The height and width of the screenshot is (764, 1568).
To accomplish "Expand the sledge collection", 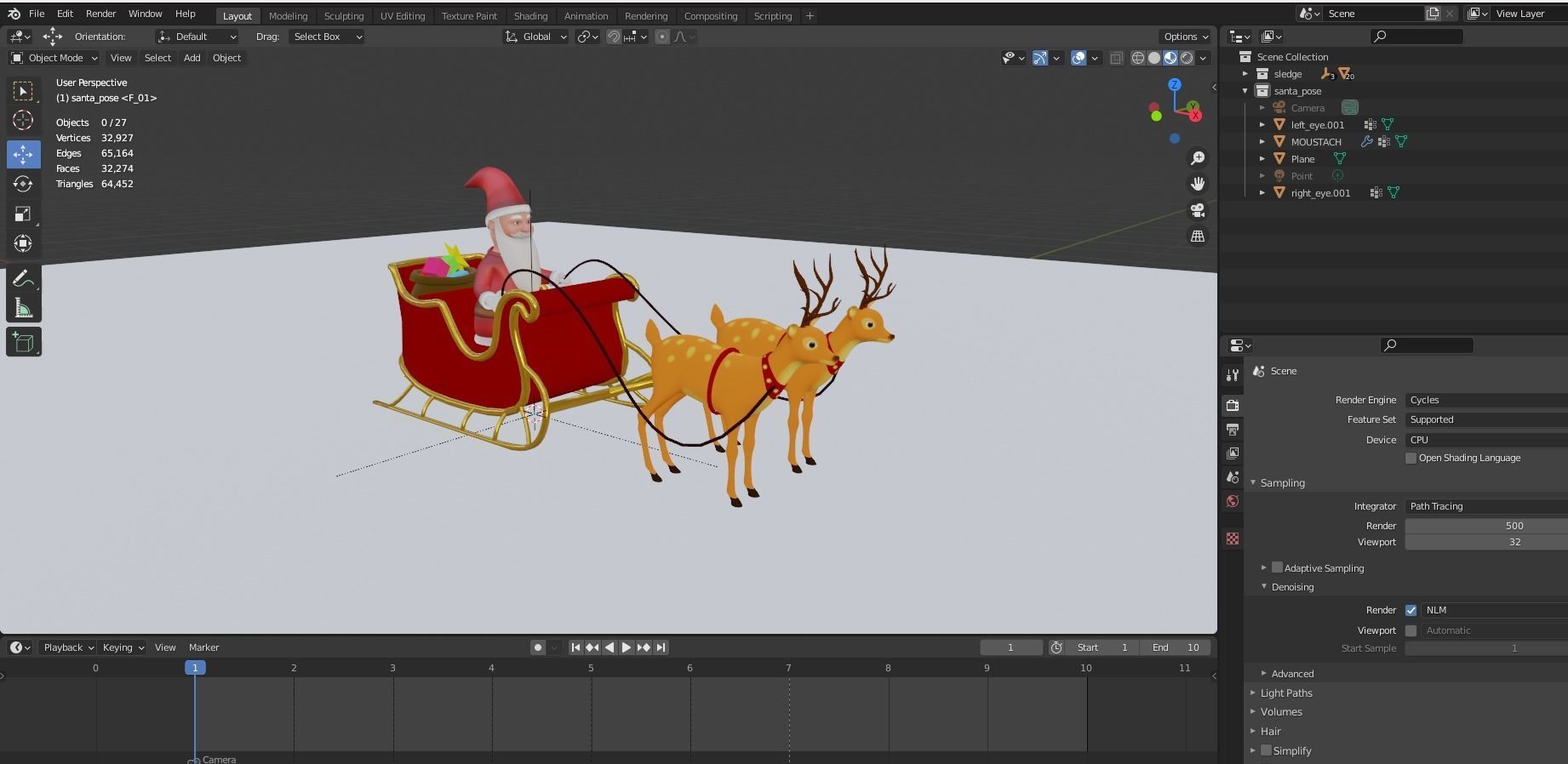I will pos(1245,74).
